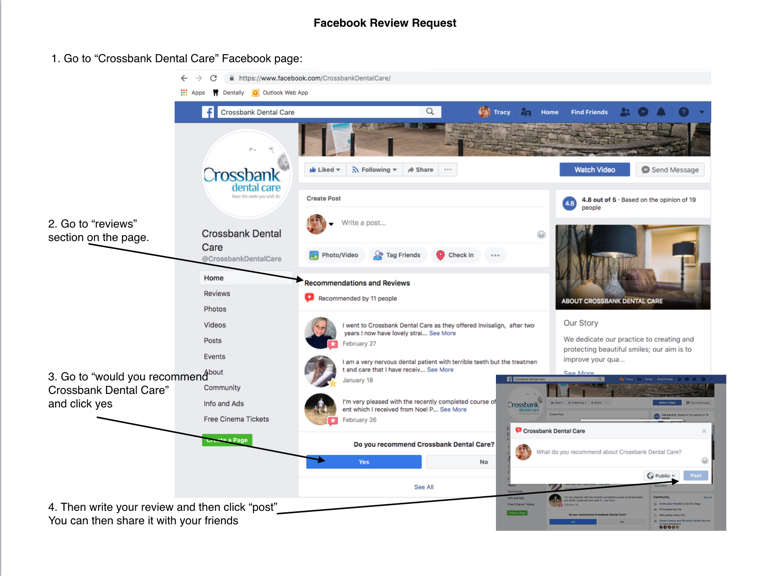Click See More on nervous patient review
Image resolution: width=769 pixels, height=576 pixels.
pos(440,369)
